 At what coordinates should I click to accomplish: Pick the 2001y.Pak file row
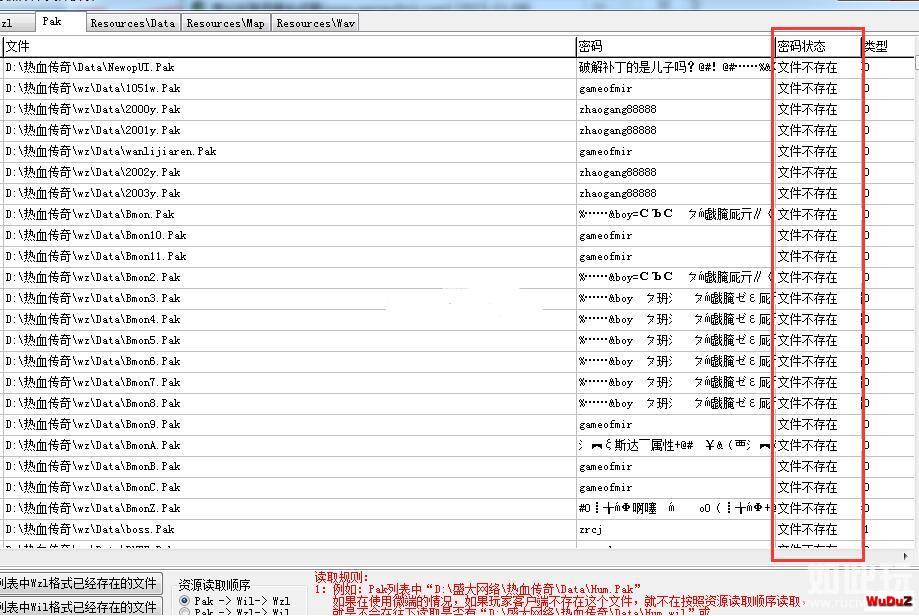93,131
